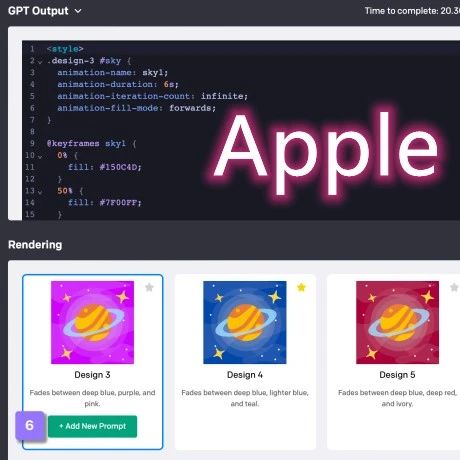Click 'animation-name: sky1;' code line
Image resolution: width=460 pixels, height=460 pixels.
(113, 72)
